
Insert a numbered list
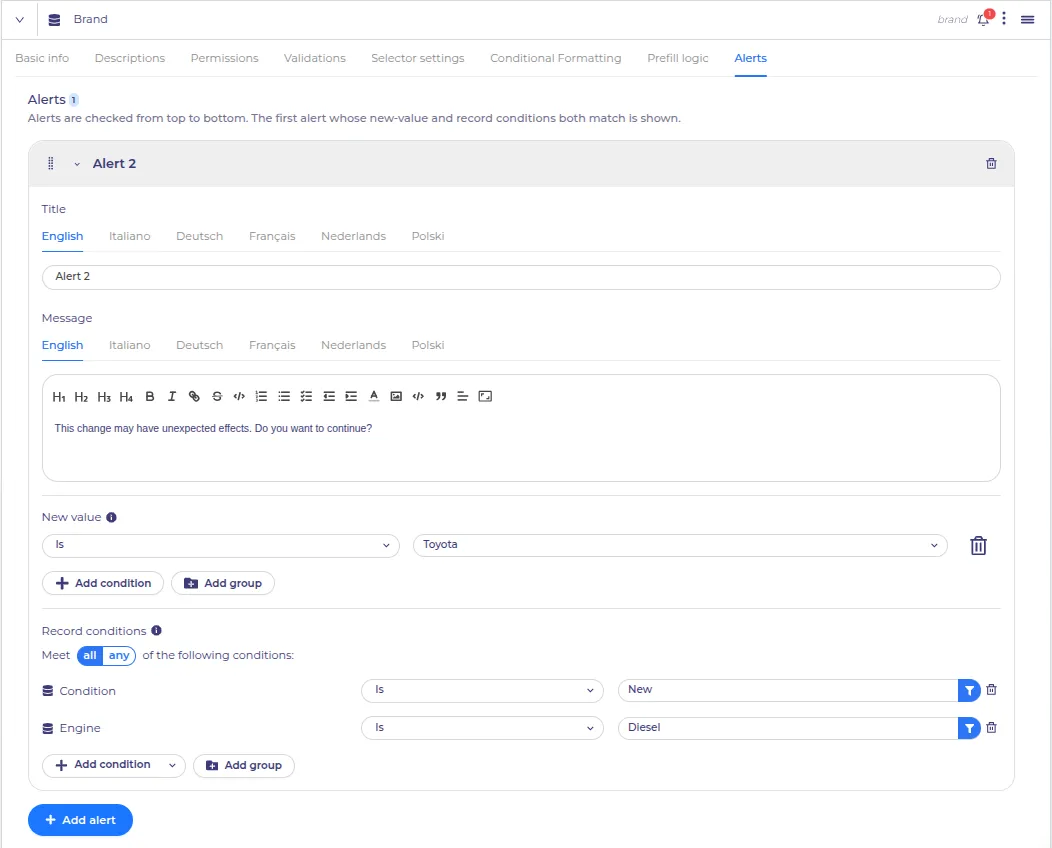tap(262, 396)
